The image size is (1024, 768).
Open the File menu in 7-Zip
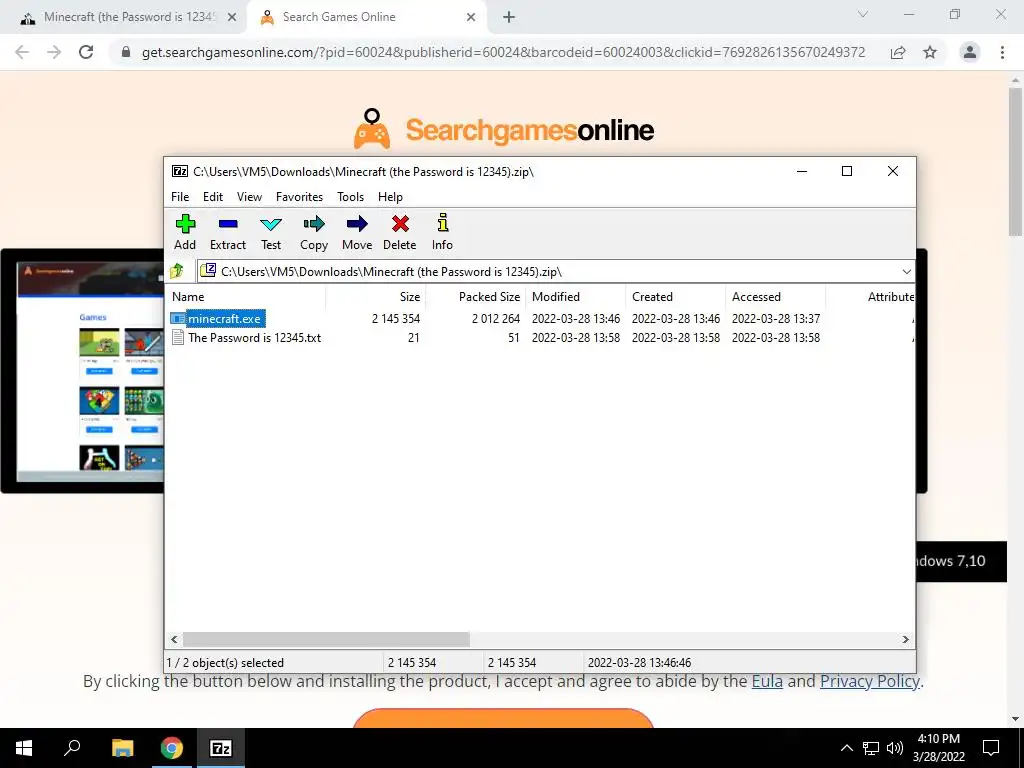click(x=180, y=197)
